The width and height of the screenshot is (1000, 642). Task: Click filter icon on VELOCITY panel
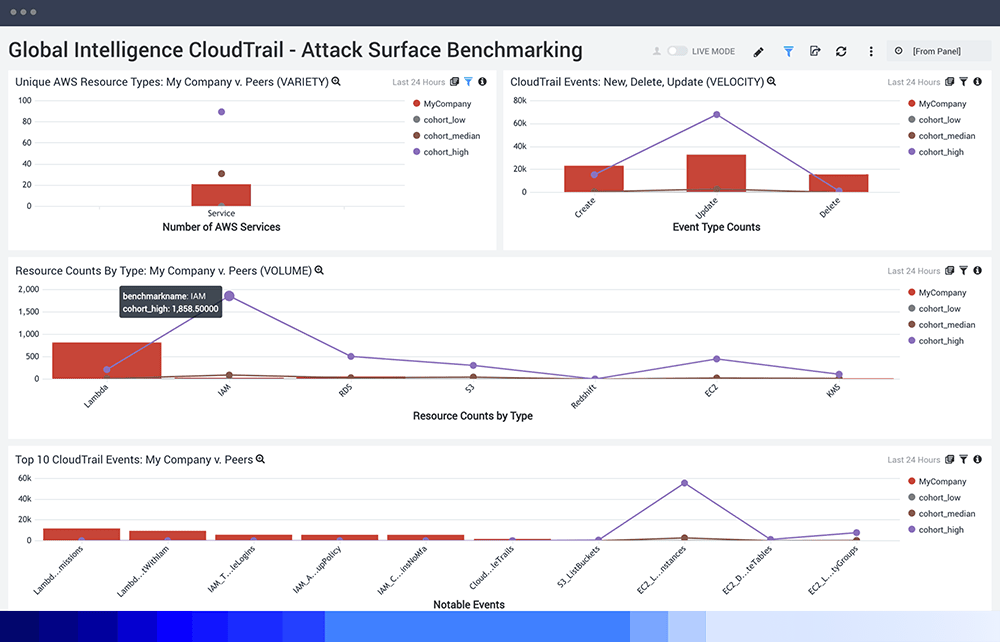(964, 82)
